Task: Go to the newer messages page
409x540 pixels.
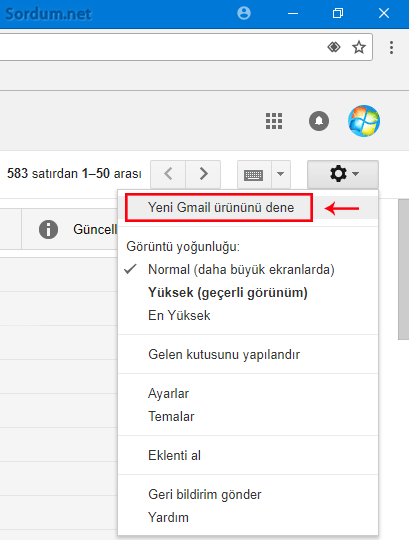Action: click(x=168, y=174)
